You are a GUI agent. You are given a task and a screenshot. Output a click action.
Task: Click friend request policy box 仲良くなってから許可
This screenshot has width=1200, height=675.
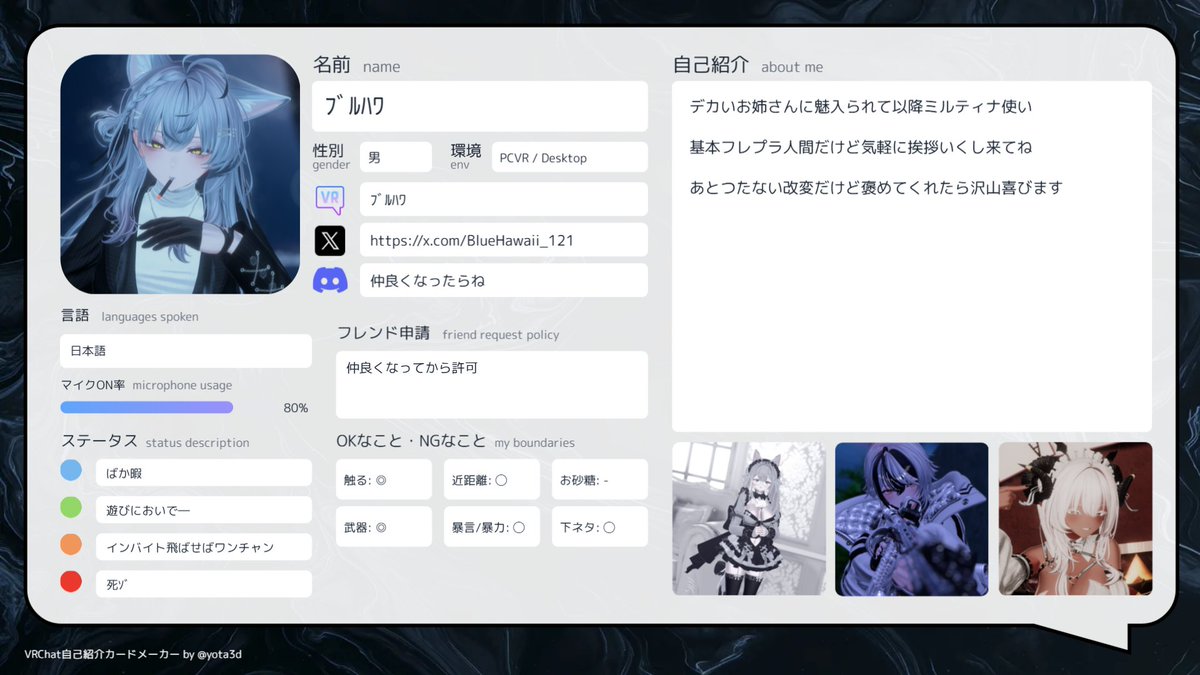click(492, 384)
